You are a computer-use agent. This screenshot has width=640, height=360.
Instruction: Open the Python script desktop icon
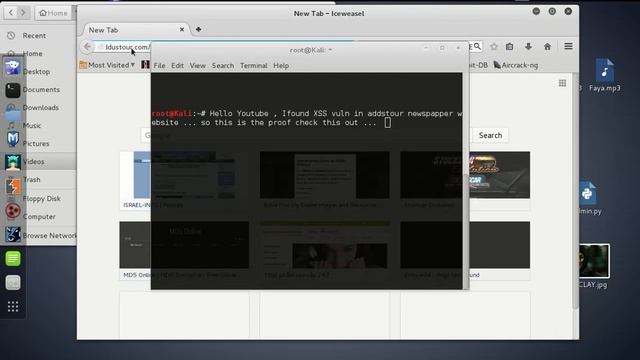click(588, 198)
